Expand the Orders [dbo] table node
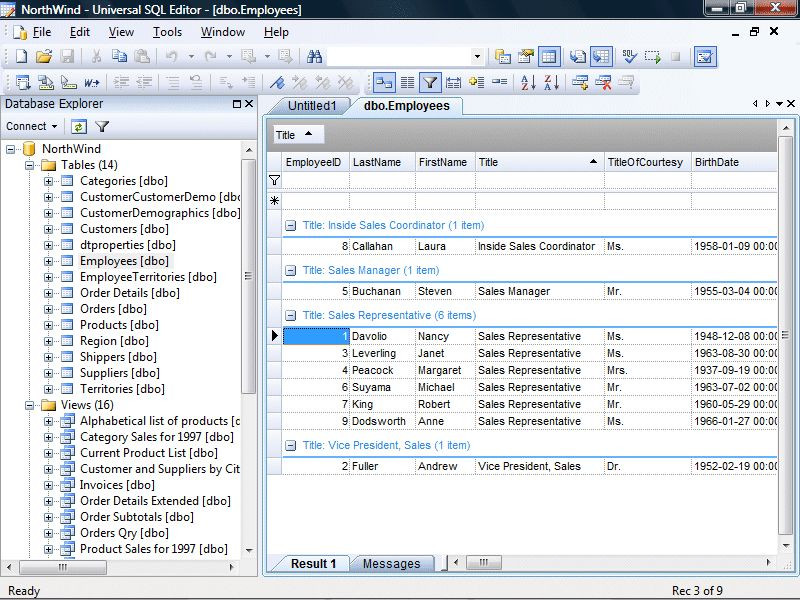Image resolution: width=800 pixels, height=600 pixels. click(48, 309)
